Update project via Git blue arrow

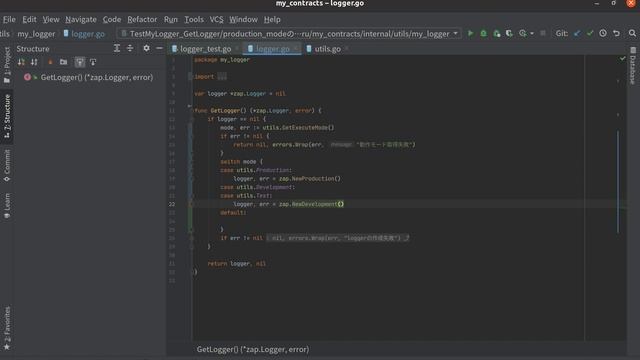click(577, 33)
